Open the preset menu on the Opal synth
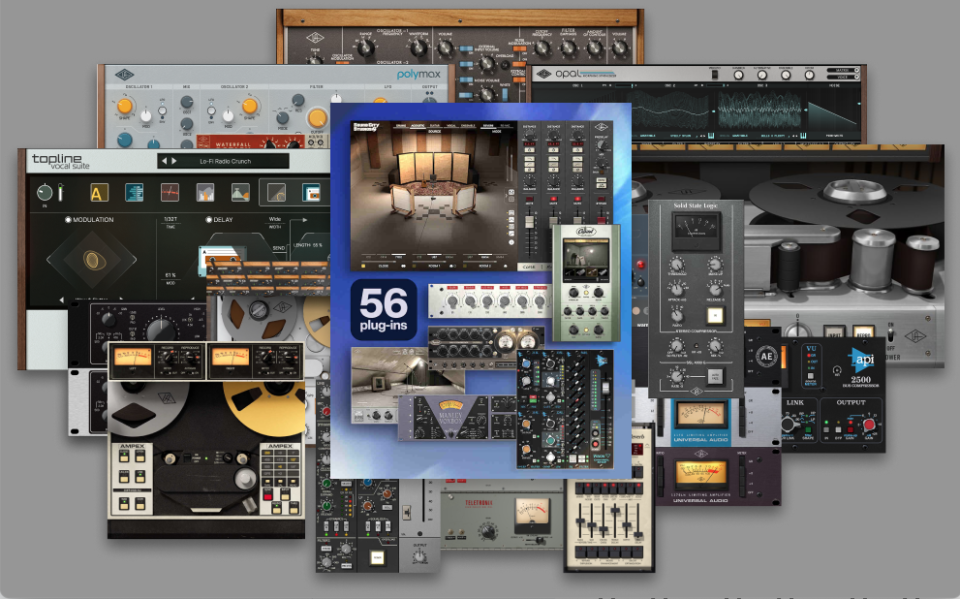 coord(841,70)
